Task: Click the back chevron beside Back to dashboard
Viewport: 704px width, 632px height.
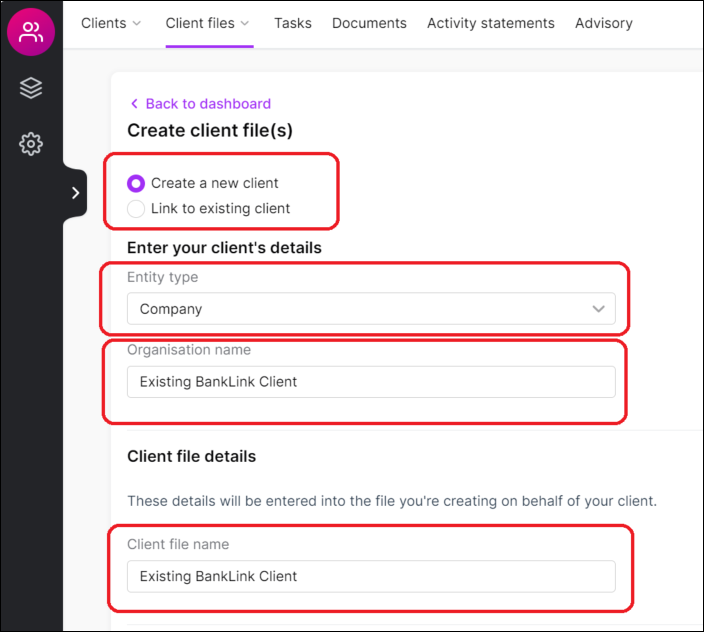Action: click(x=134, y=104)
